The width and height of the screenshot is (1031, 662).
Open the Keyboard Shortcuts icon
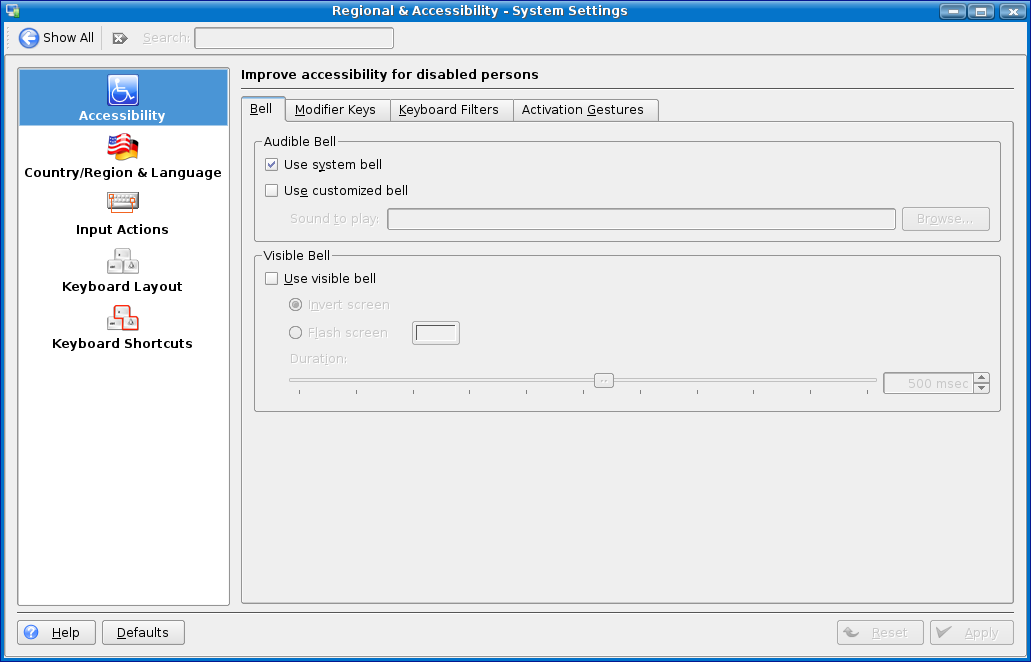click(123, 318)
